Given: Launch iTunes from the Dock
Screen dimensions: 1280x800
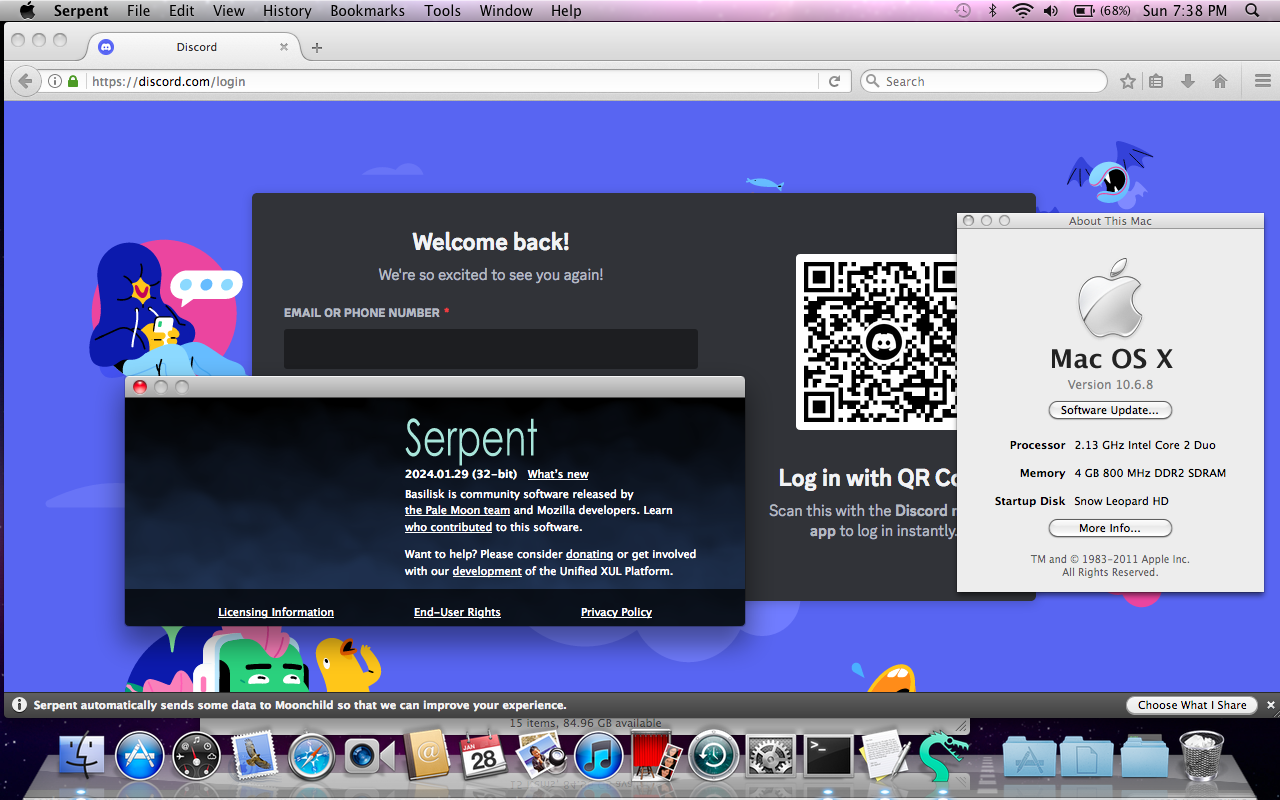Looking at the screenshot, I should coord(599,756).
